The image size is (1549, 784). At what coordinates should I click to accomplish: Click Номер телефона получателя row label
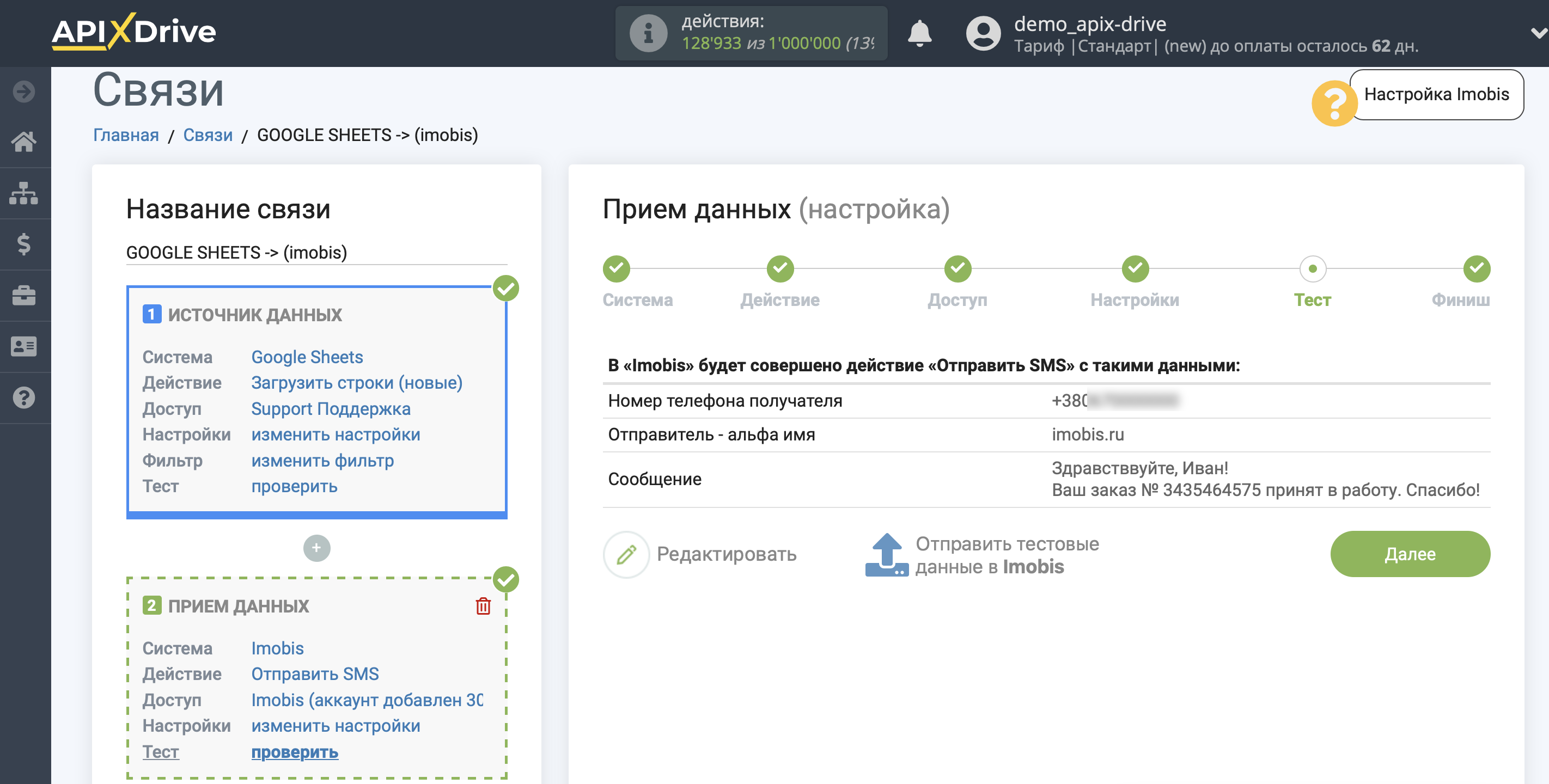(x=724, y=400)
